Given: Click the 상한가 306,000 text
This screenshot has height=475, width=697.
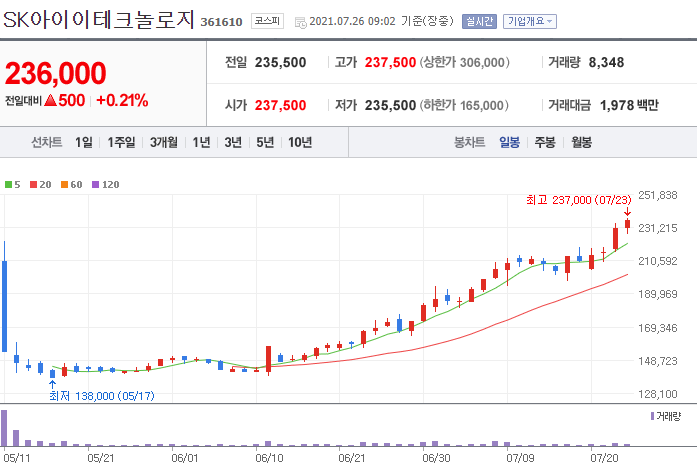Looking at the screenshot, I should coord(465,62).
